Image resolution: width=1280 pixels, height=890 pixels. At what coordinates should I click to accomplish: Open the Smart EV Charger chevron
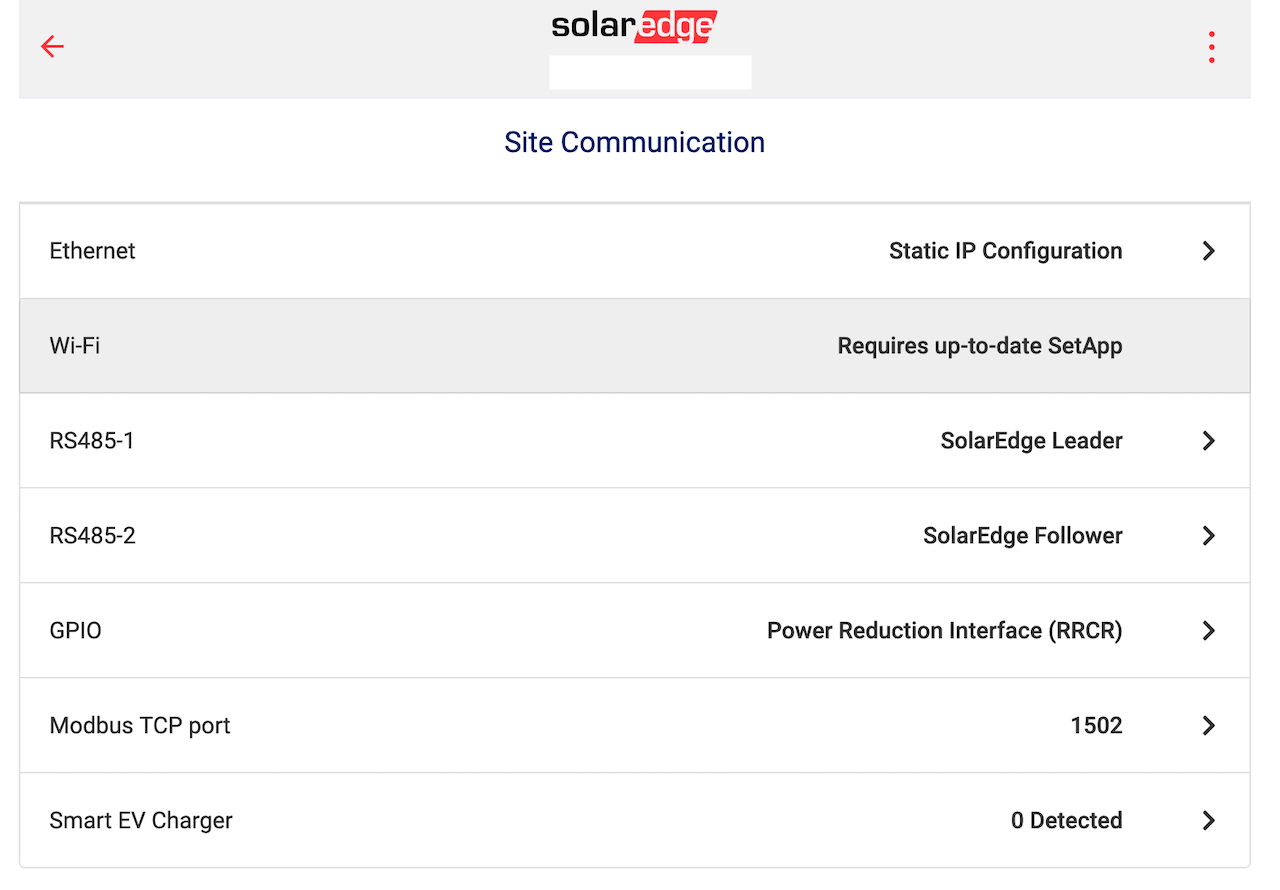(x=1208, y=821)
